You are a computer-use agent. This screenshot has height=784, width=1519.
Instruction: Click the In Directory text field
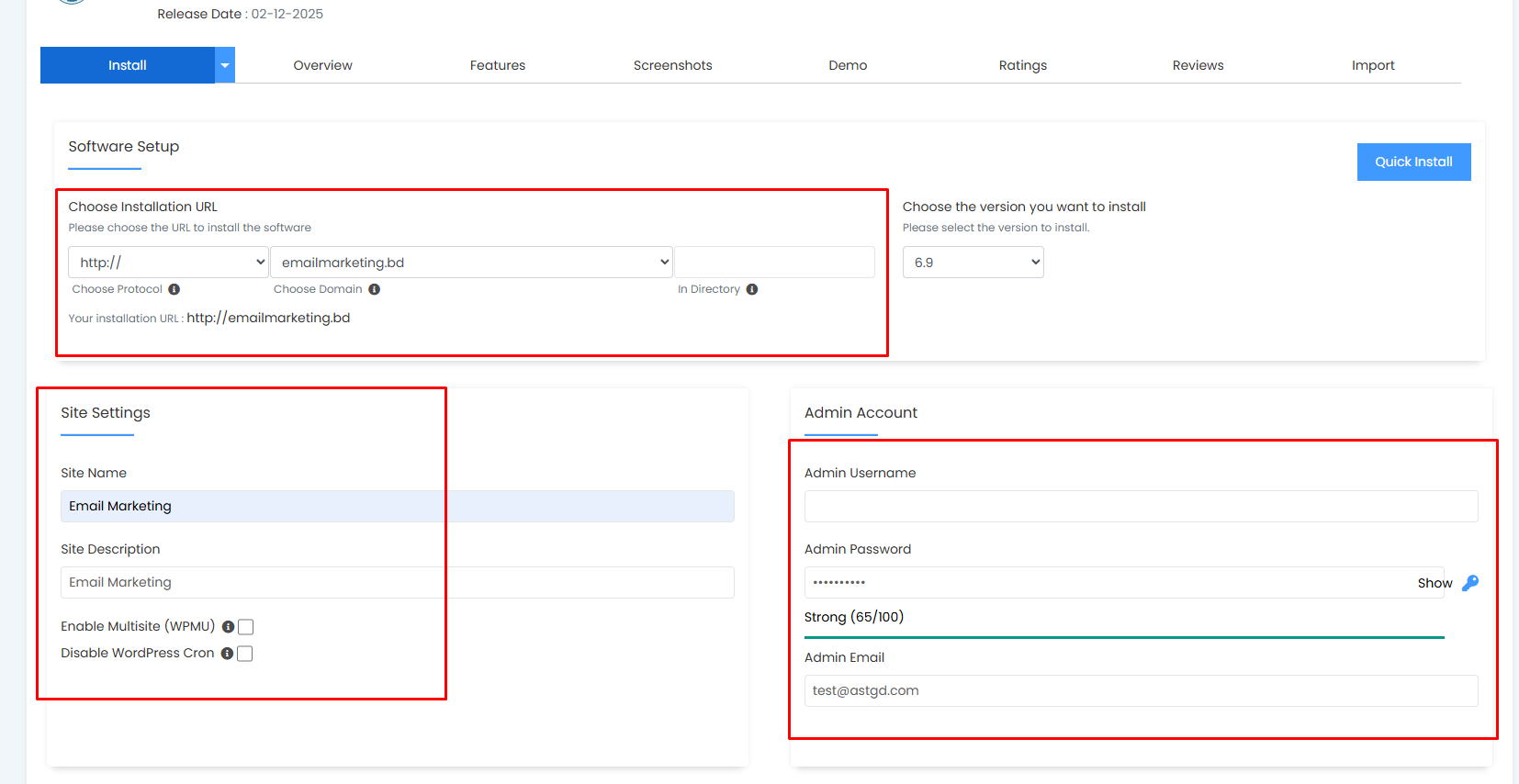(x=774, y=263)
